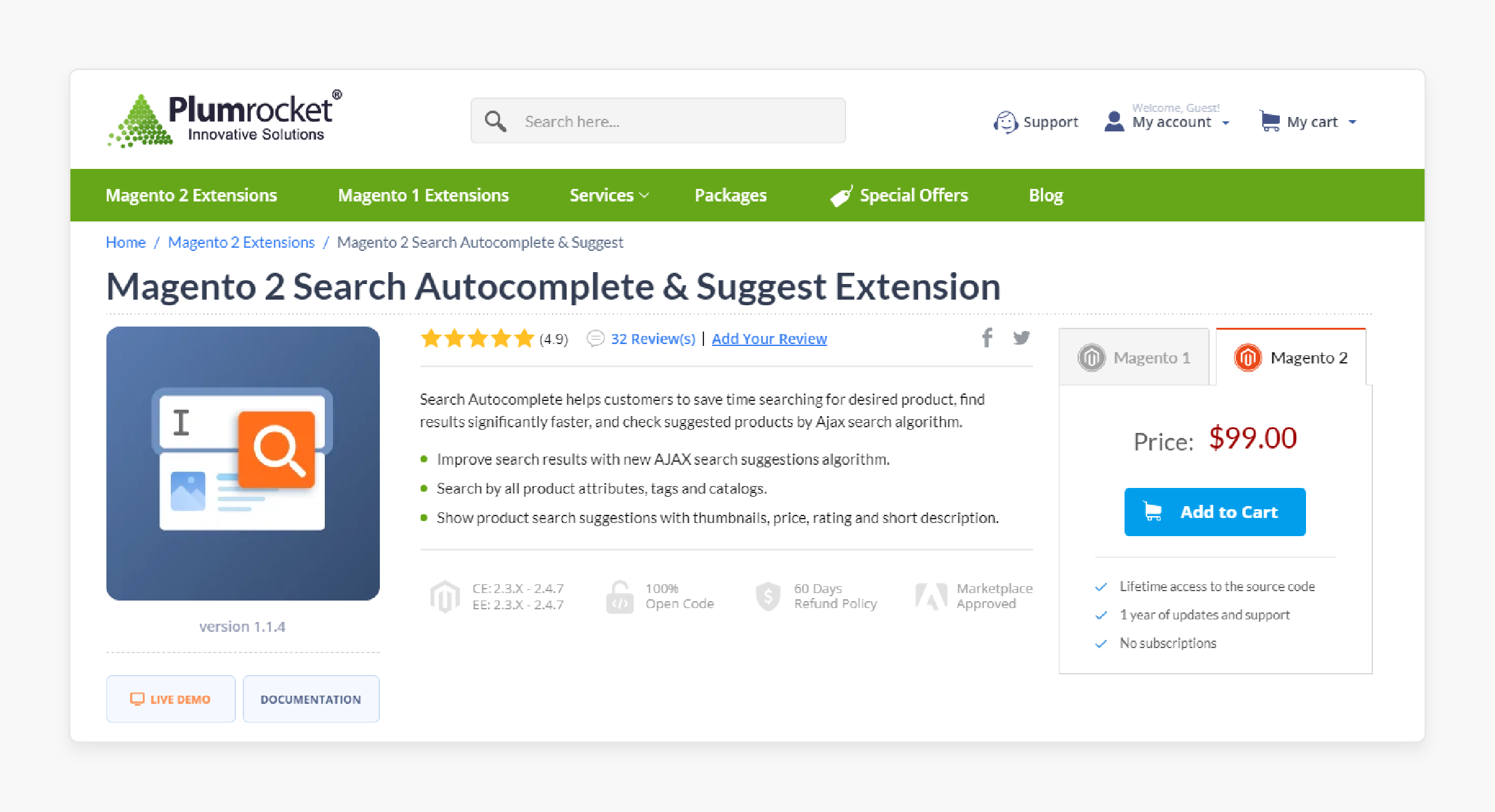The image size is (1495, 812).
Task: Click bullet 'Search by all product attributes'
Action: (601, 489)
